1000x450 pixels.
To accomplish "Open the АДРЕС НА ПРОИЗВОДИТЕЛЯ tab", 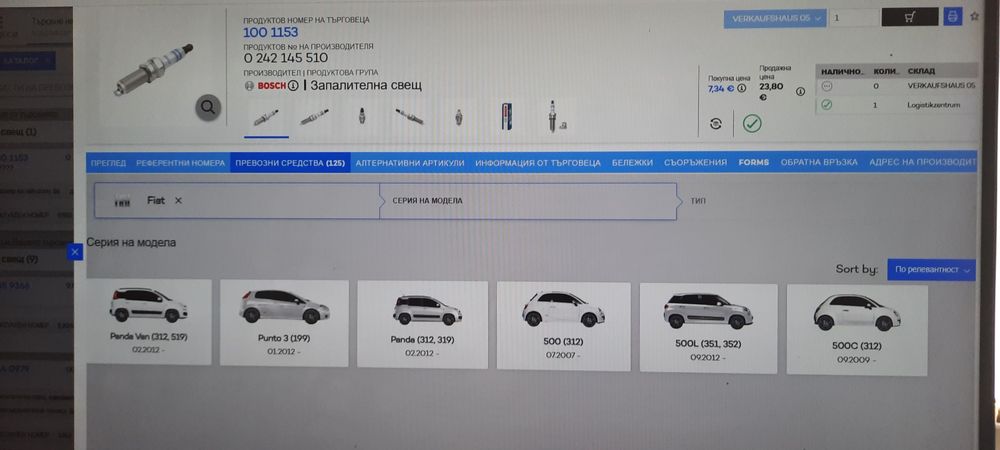I will (922, 163).
